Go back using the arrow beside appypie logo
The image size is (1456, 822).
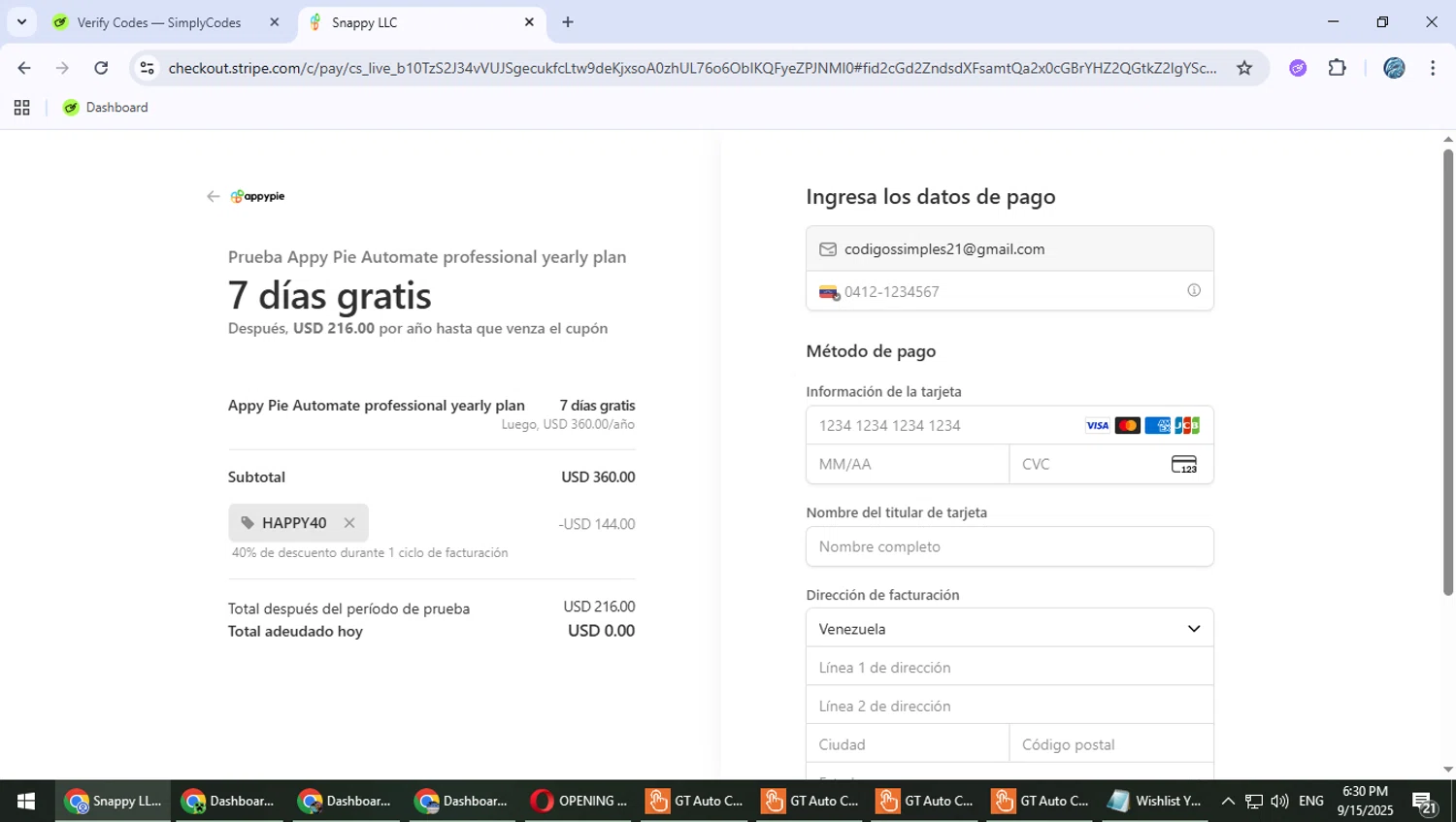pyautogui.click(x=214, y=196)
